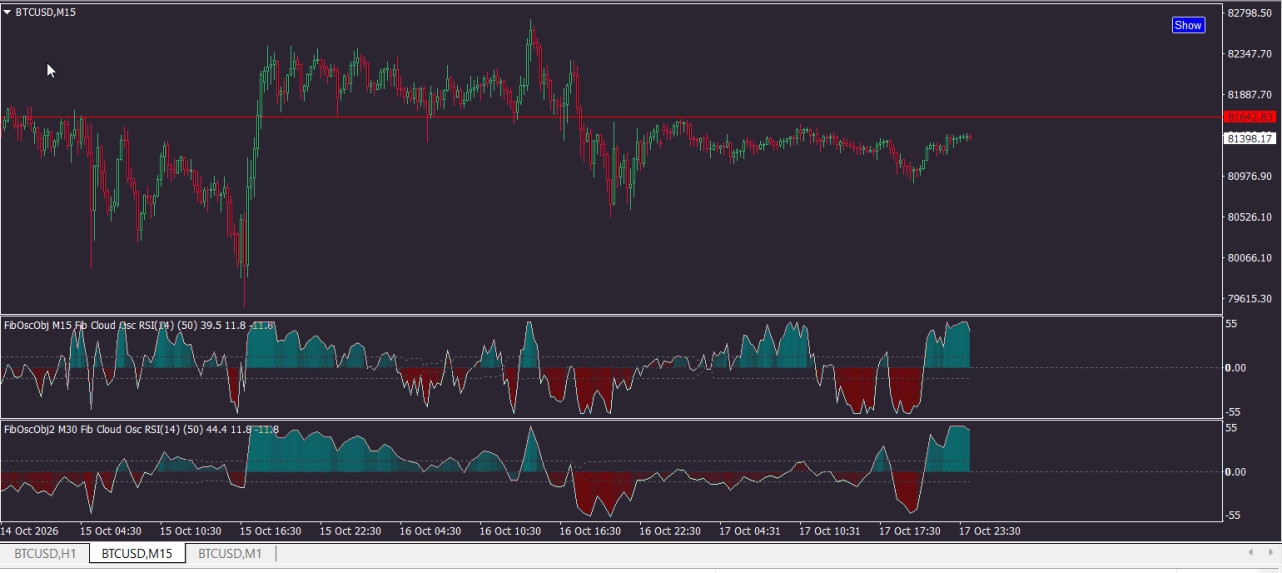Select the BTCUSD,M1 chart tab
The width and height of the screenshot is (1282, 573).
point(230,553)
